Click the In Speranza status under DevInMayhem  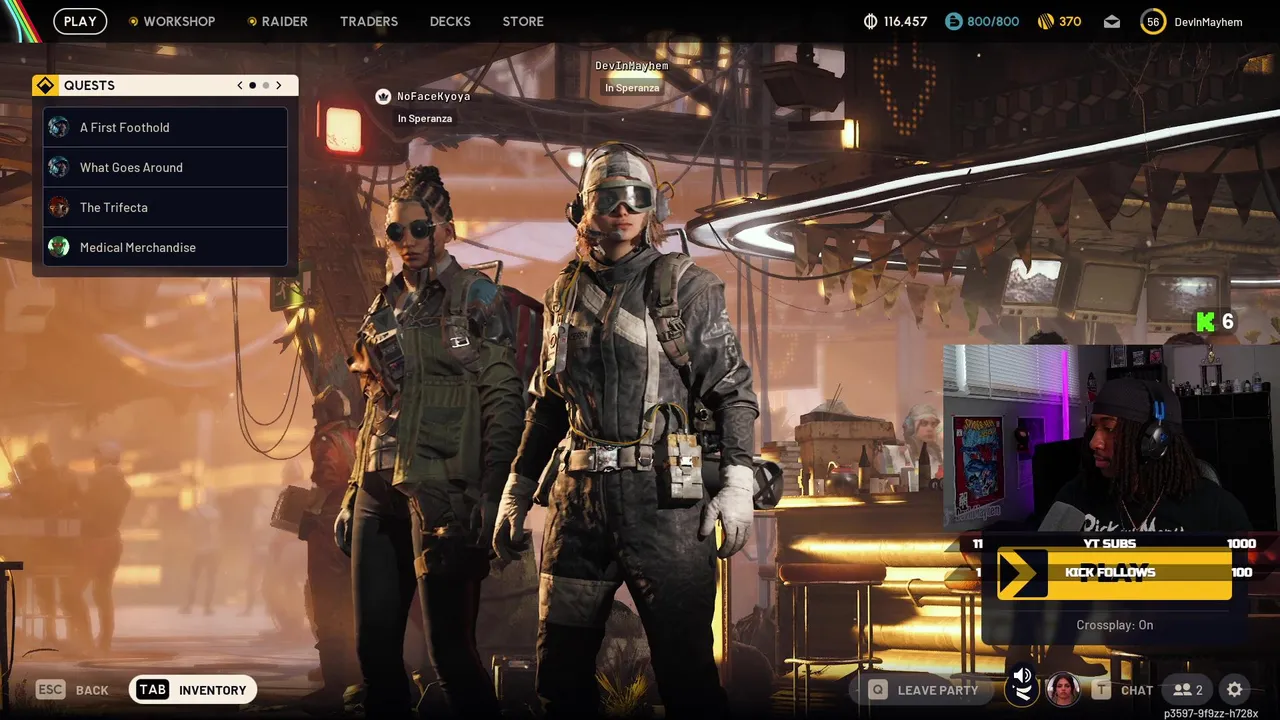632,88
